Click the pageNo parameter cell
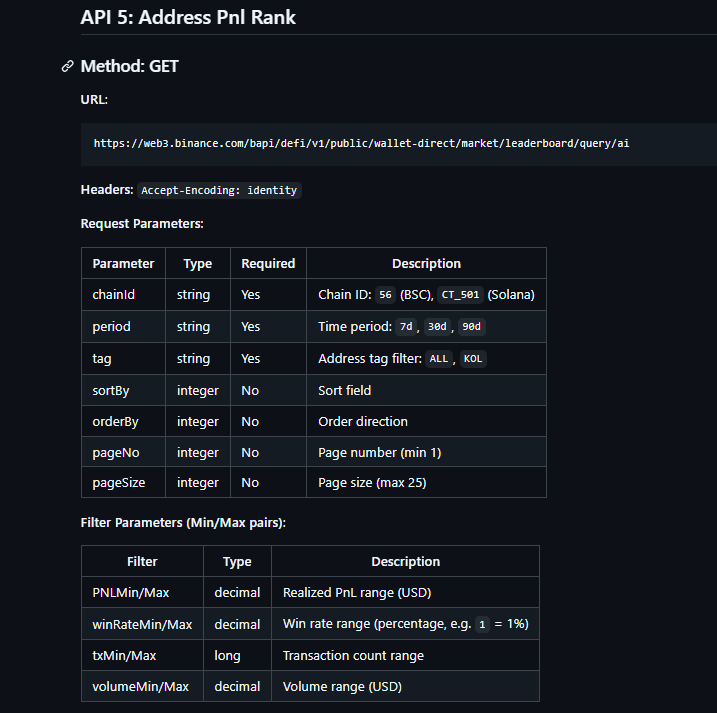The width and height of the screenshot is (717, 713). [123, 452]
